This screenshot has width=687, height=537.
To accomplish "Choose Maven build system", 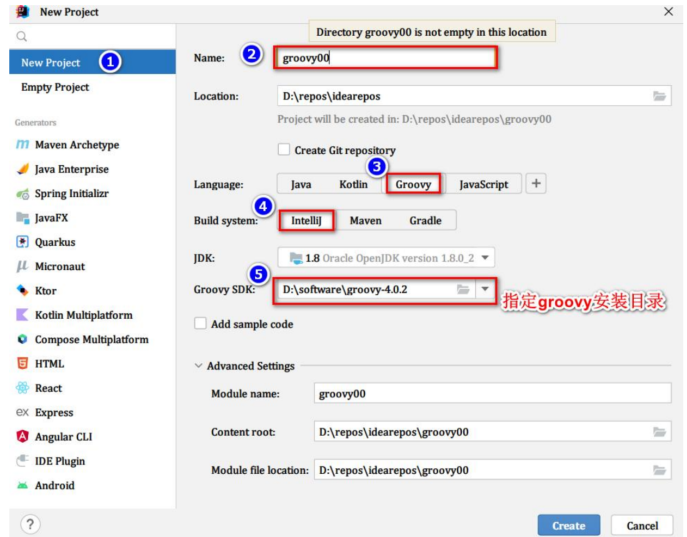I will pos(365,220).
